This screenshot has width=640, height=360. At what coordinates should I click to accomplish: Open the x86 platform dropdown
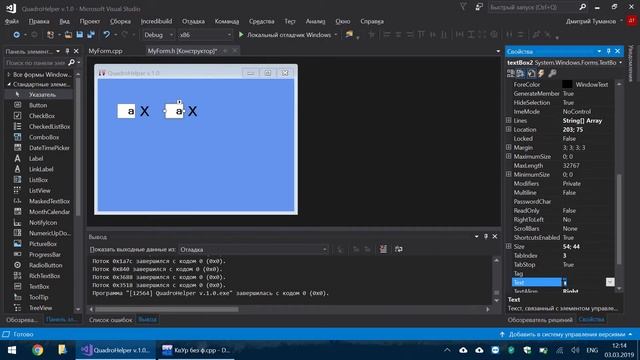[205, 35]
